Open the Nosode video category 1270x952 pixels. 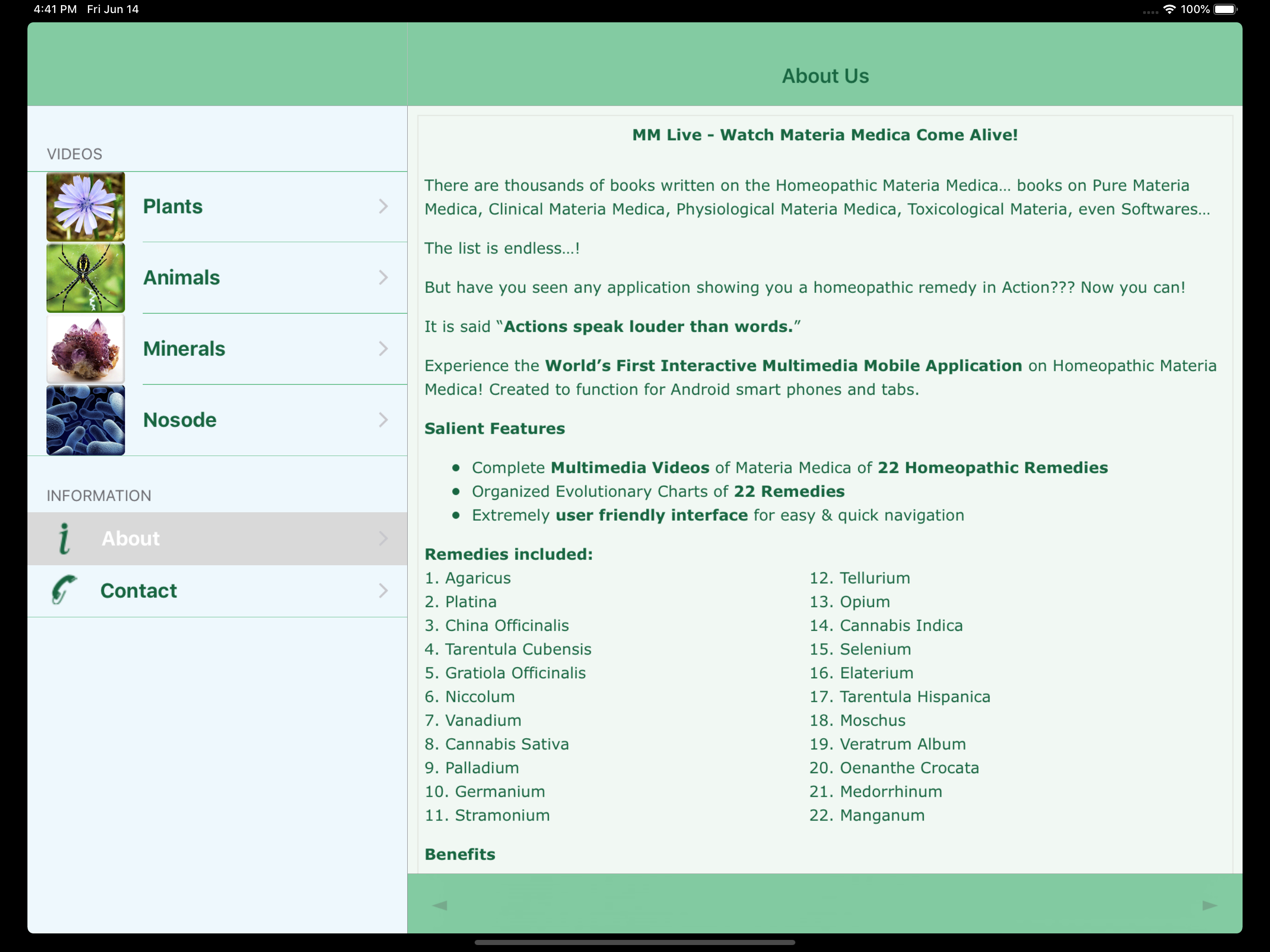(217, 420)
